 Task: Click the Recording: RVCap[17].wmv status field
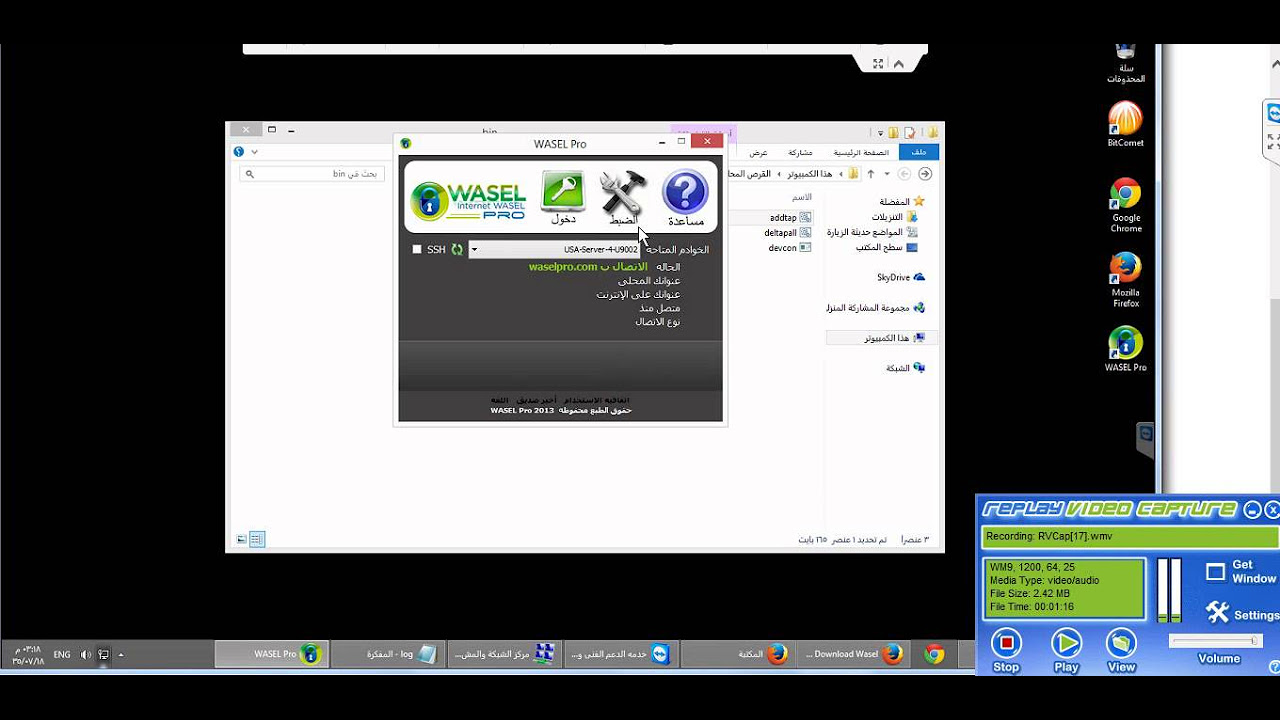tap(1130, 537)
